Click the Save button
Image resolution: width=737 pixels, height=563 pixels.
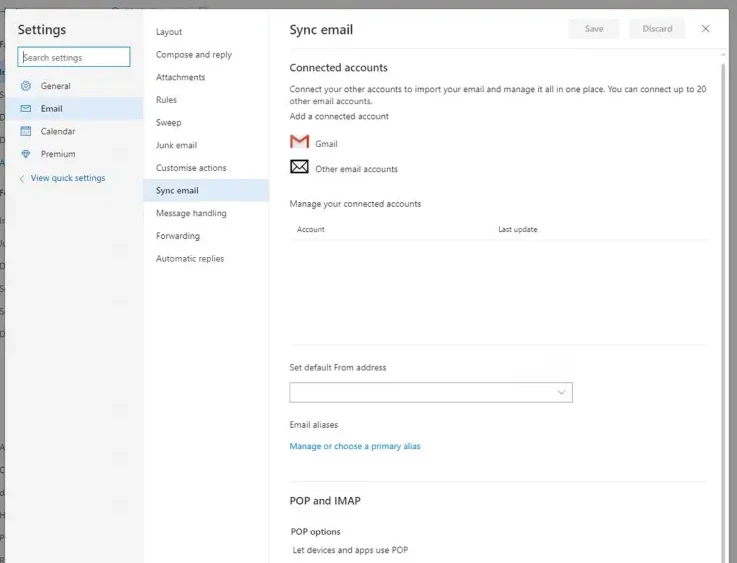[x=594, y=29]
